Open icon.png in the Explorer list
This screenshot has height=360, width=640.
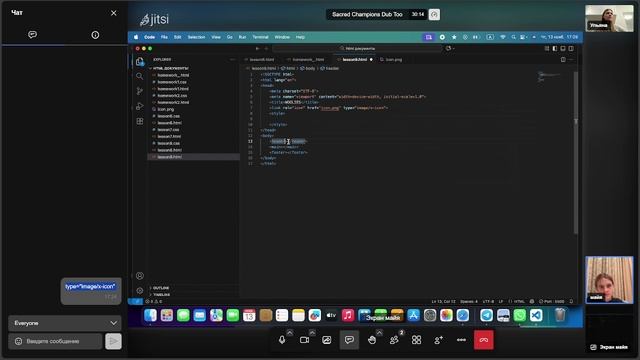tap(166, 109)
